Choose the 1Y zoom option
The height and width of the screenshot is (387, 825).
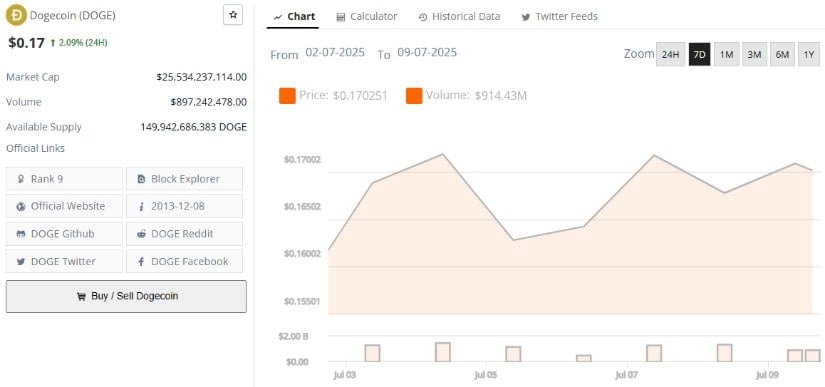click(x=809, y=54)
